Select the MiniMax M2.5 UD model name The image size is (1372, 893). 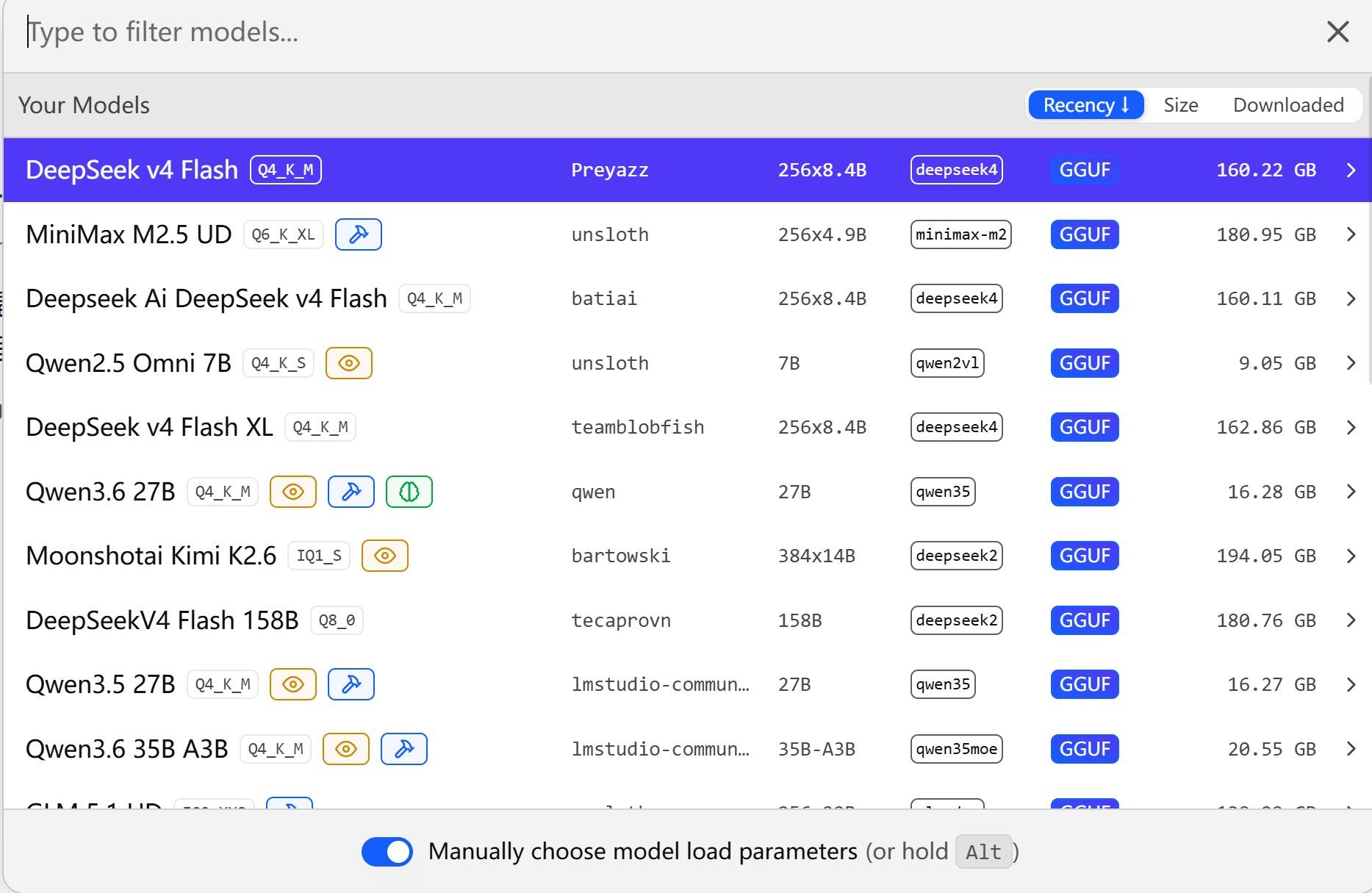pos(129,234)
